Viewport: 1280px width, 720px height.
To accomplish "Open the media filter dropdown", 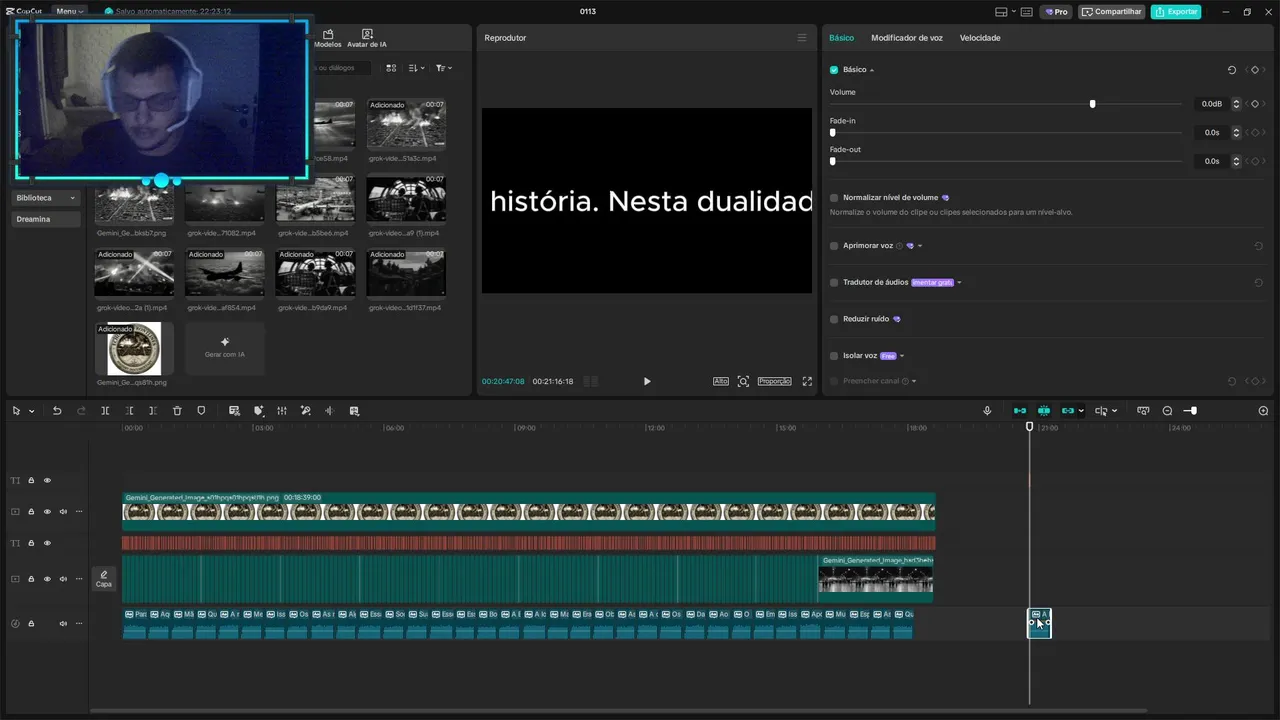I will coord(444,68).
